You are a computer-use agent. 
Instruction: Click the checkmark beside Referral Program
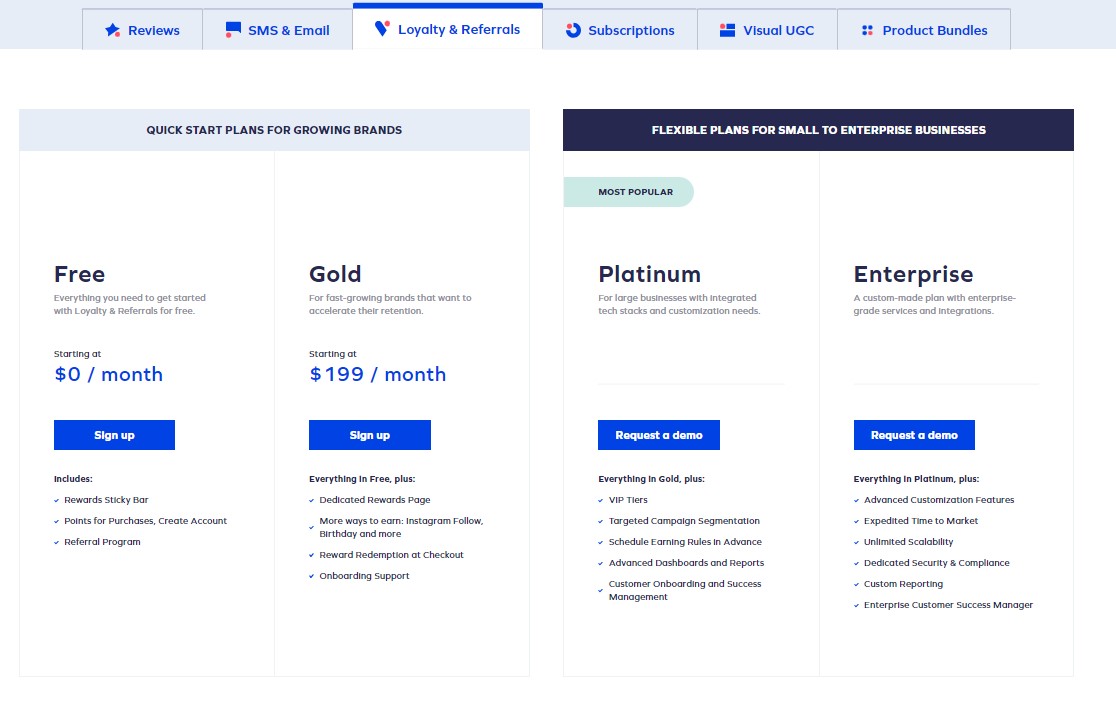(55, 541)
